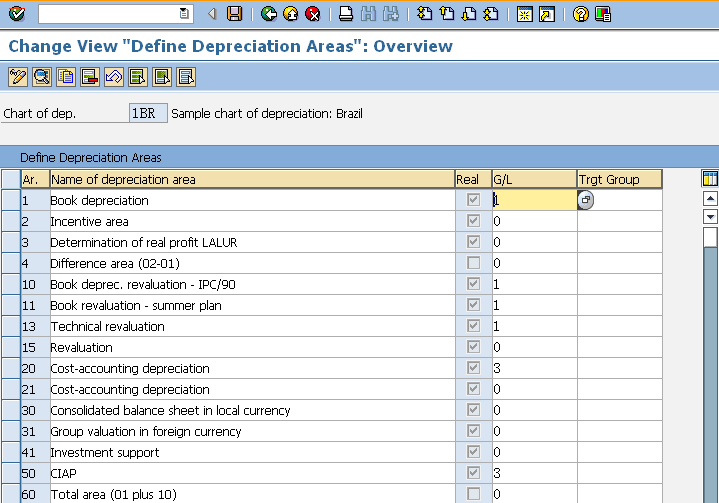The height and width of the screenshot is (503, 719).
Task: Click the Create New Session icon
Action: click(525, 14)
